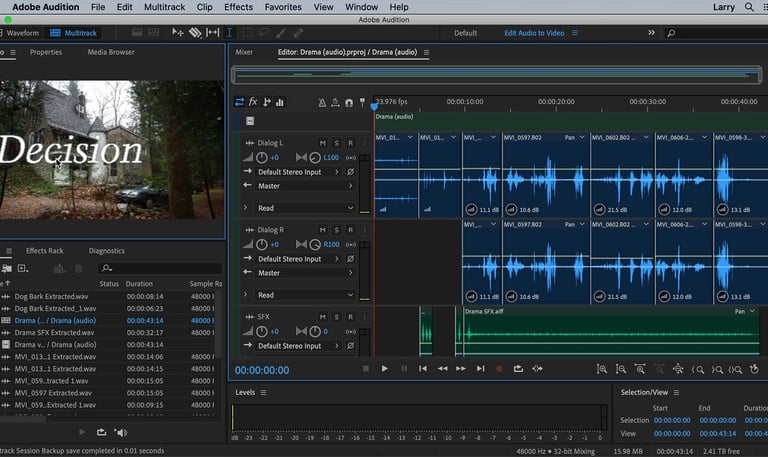Toggle the metronome icon
The image size is (768, 457).
322,102
